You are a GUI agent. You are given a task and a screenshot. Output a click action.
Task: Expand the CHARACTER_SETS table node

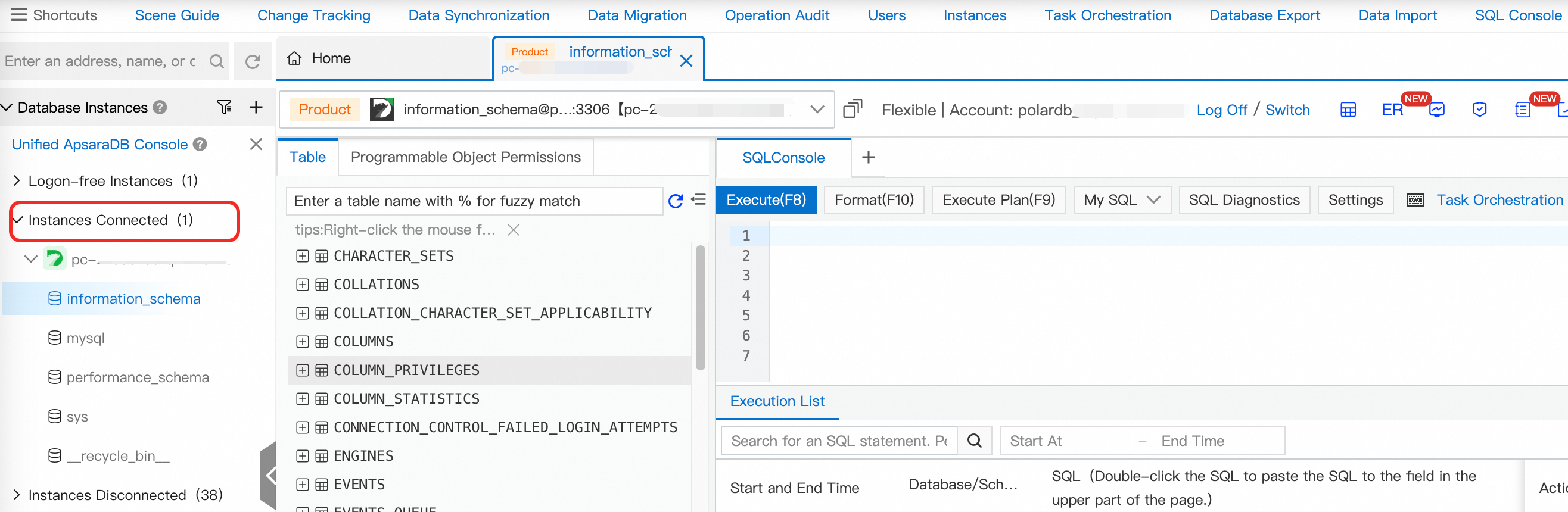tap(302, 256)
